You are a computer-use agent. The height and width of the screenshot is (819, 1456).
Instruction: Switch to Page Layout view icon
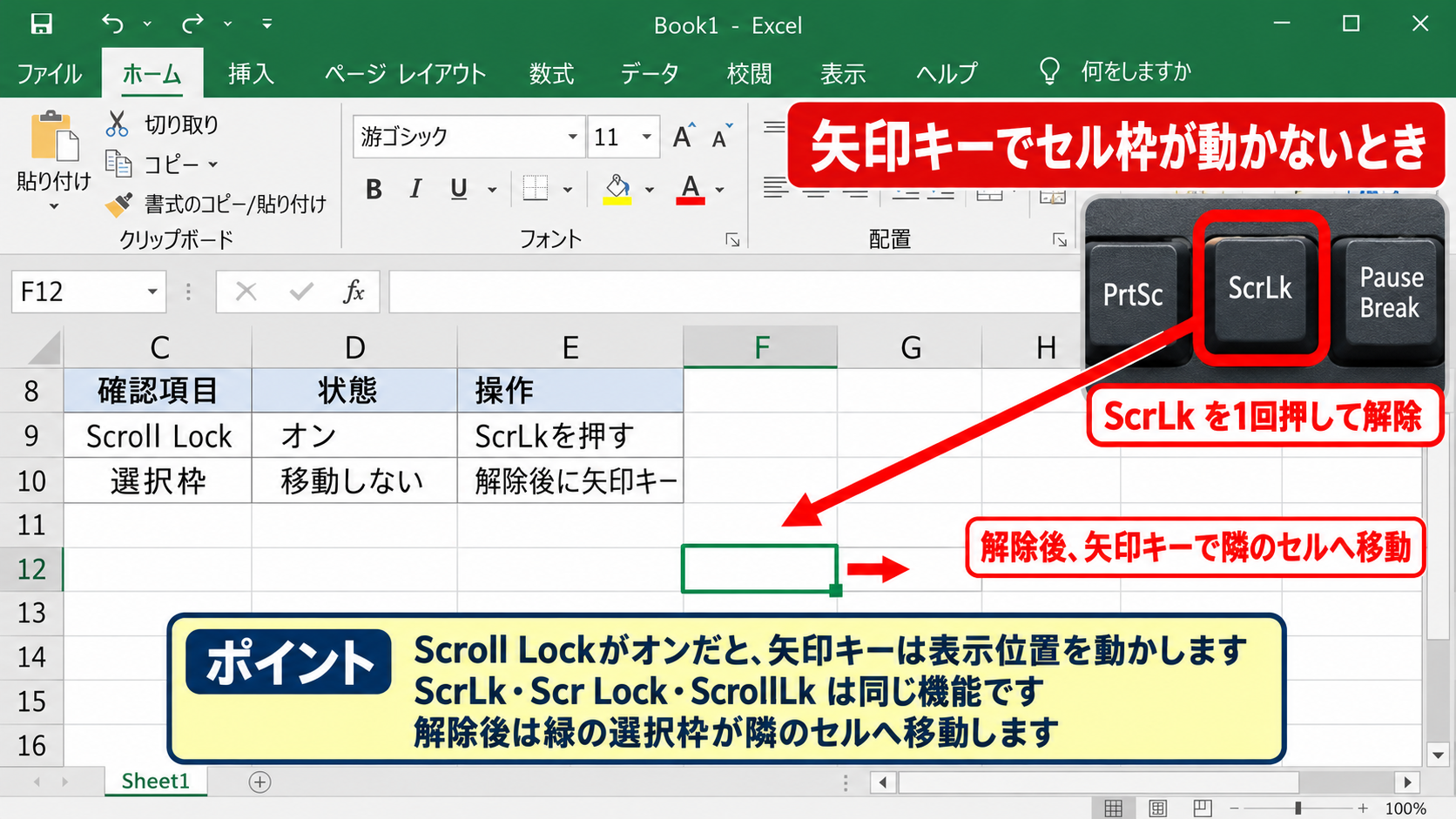coord(1157,808)
